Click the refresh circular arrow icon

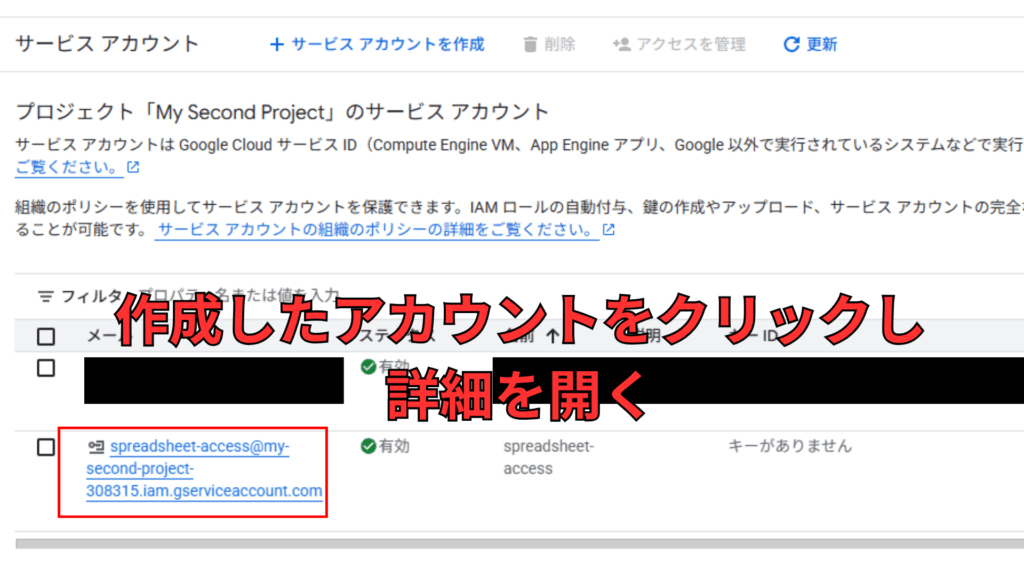(792, 44)
